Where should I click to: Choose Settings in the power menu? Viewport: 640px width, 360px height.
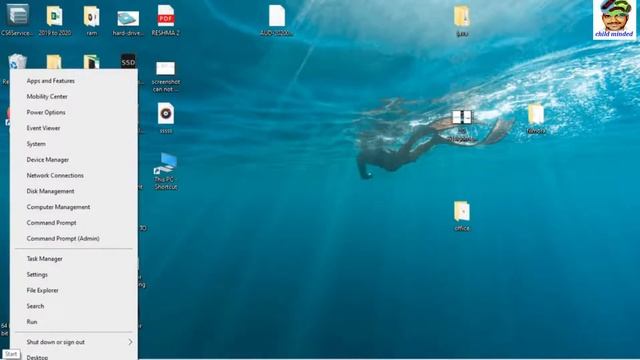[x=74, y=275]
